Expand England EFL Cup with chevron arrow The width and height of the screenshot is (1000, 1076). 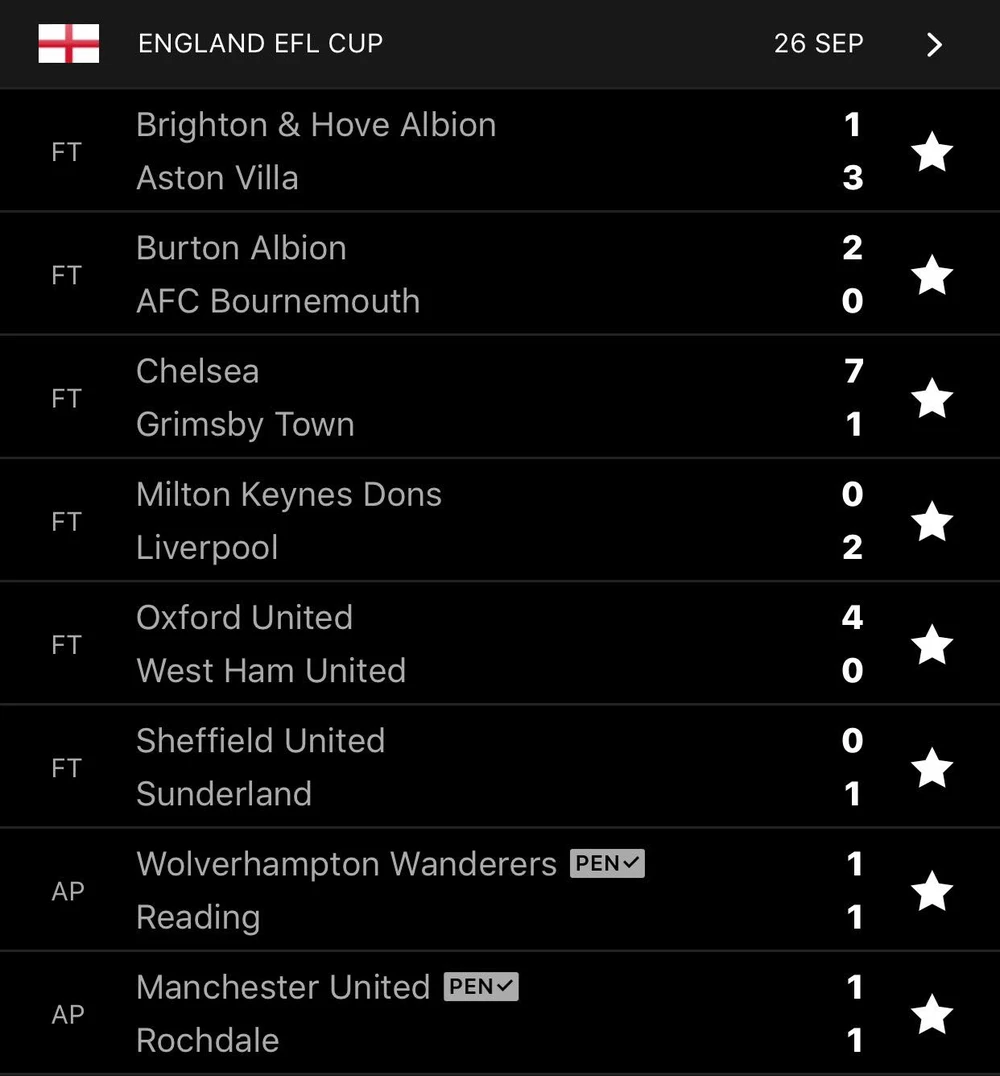pos(934,45)
